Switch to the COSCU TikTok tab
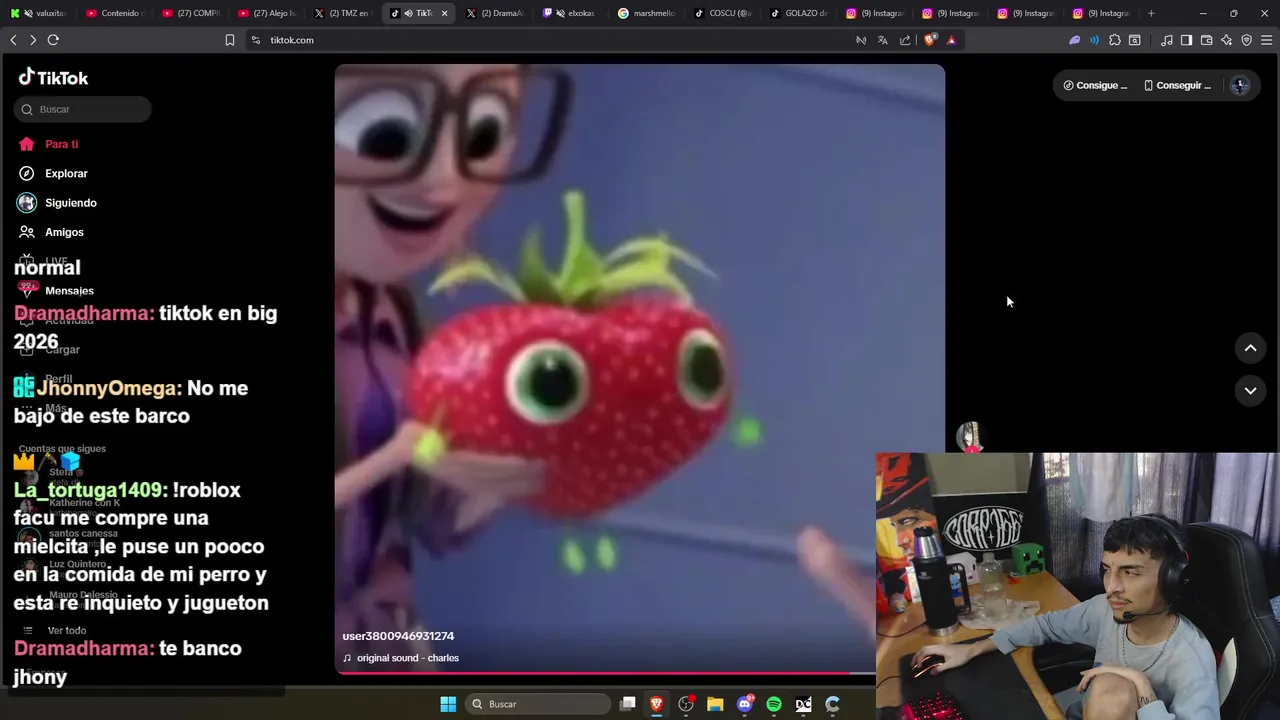Image resolution: width=1280 pixels, height=720 pixels. 722,13
